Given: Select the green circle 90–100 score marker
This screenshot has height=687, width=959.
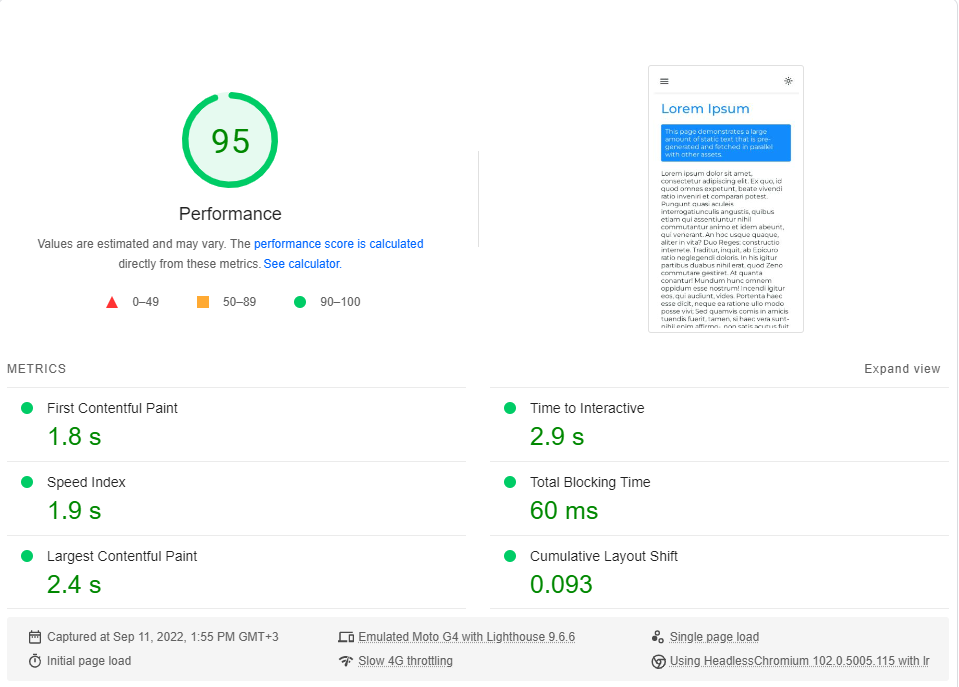Looking at the screenshot, I should pos(299,301).
